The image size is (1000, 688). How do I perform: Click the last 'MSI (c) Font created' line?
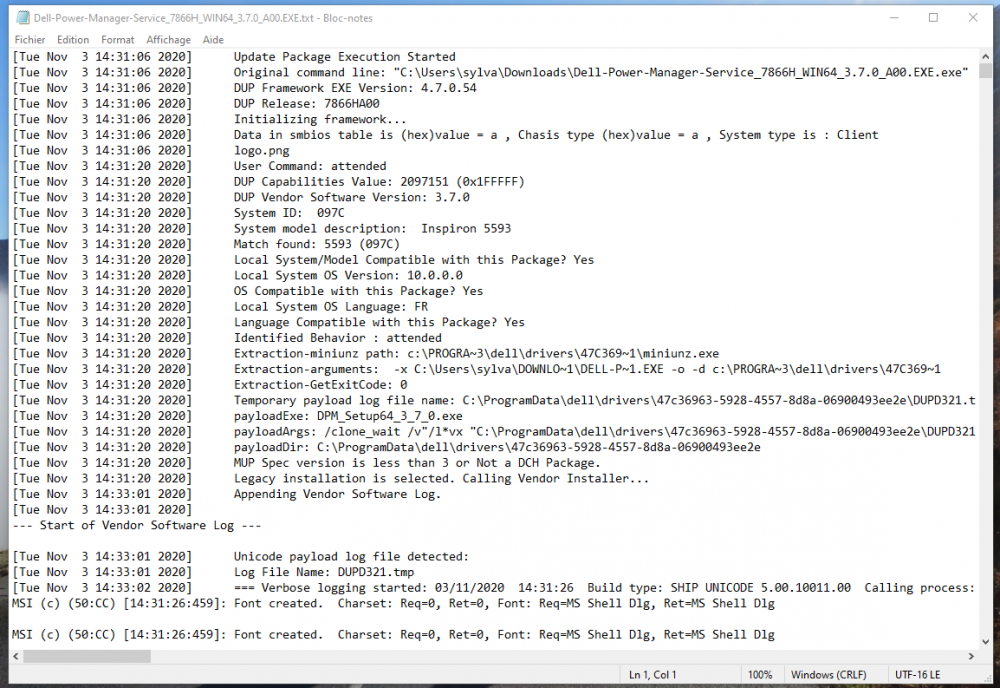click(x=393, y=634)
